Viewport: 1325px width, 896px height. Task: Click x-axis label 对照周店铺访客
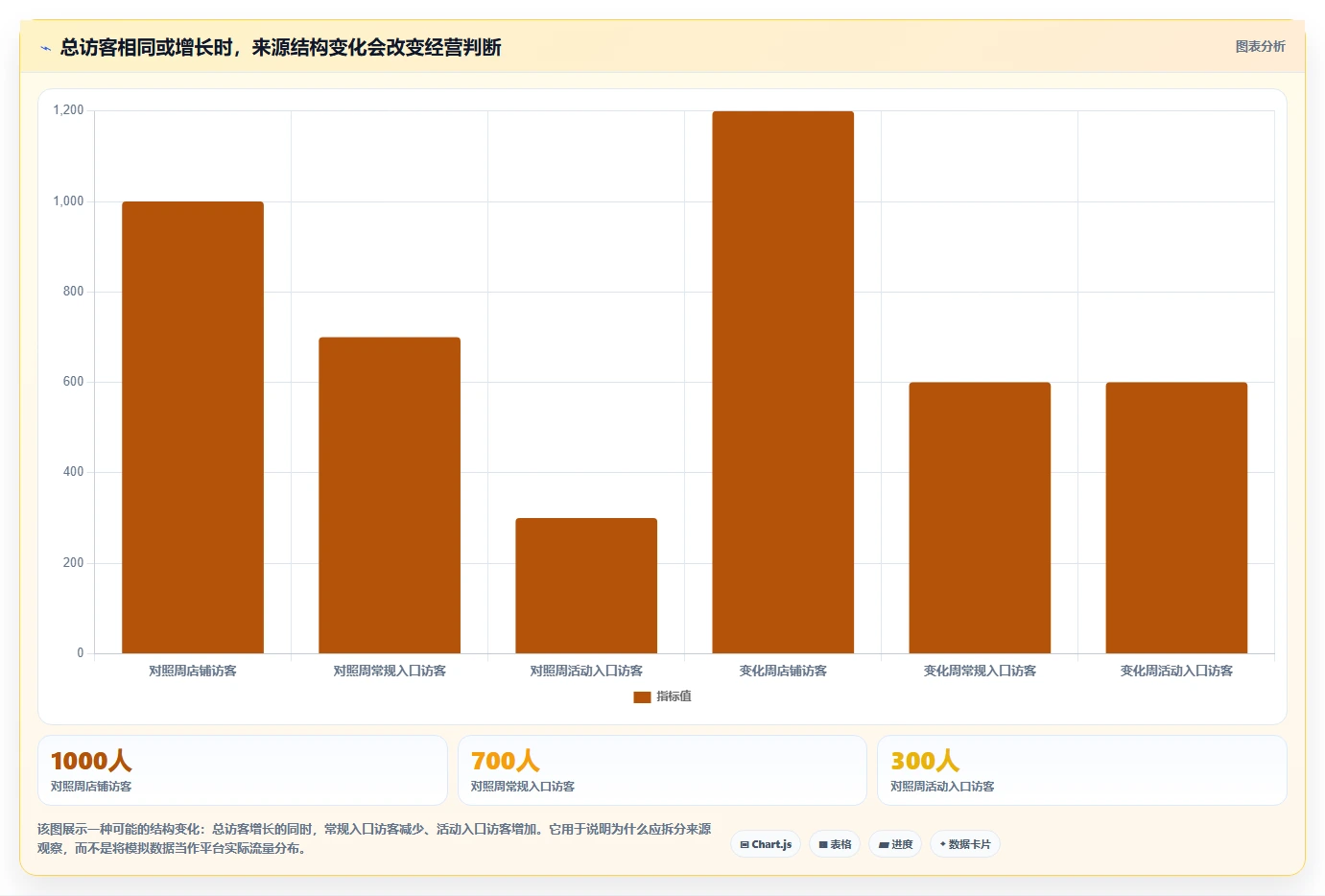point(193,671)
